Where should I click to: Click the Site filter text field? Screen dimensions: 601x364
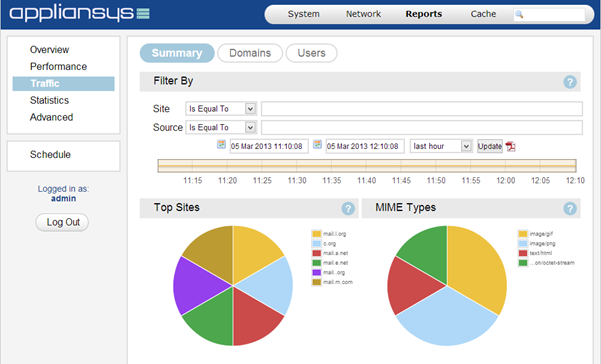click(422, 109)
